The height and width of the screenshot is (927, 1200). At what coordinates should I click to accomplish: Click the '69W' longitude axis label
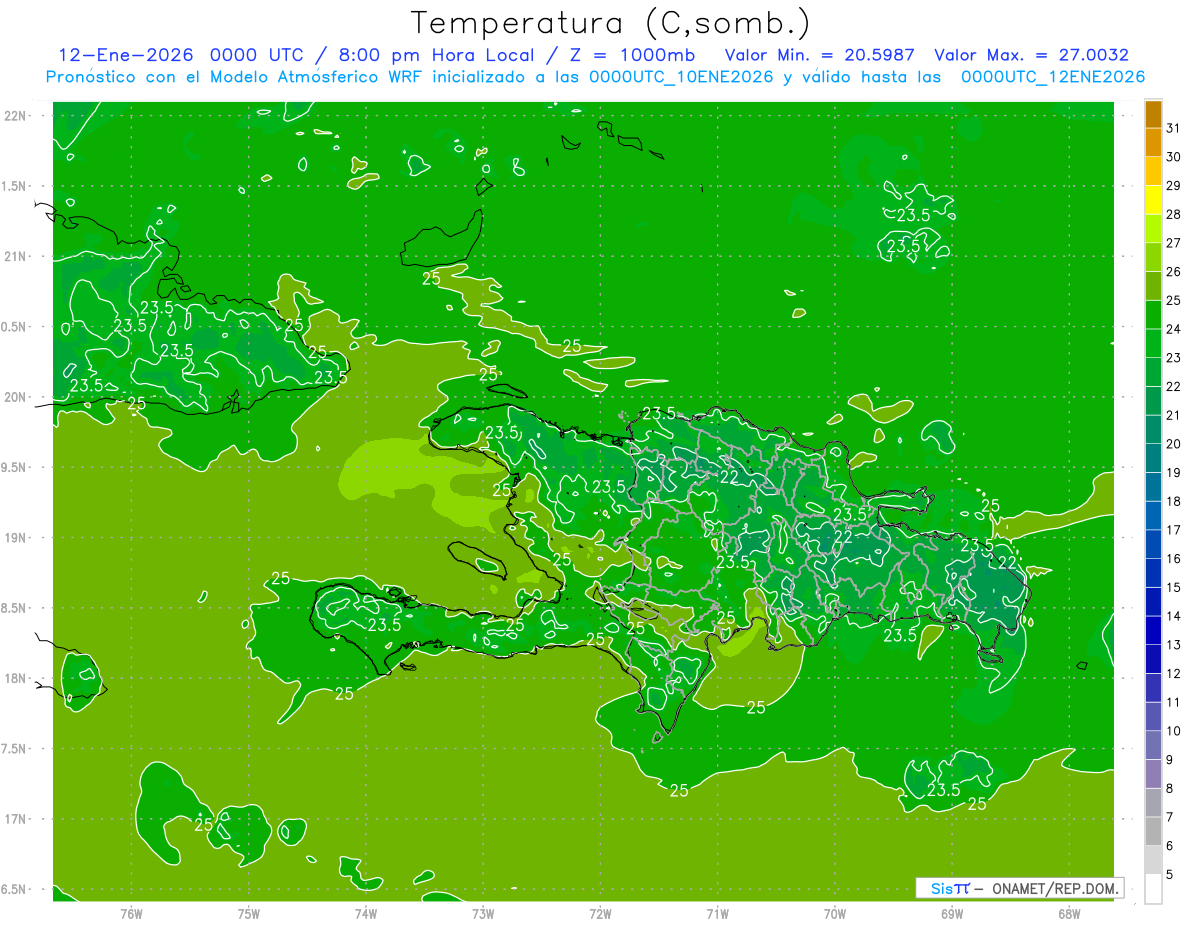[952, 914]
